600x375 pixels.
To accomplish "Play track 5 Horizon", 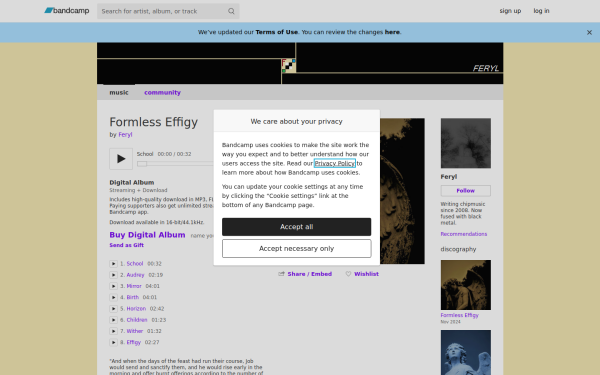I will (113, 308).
